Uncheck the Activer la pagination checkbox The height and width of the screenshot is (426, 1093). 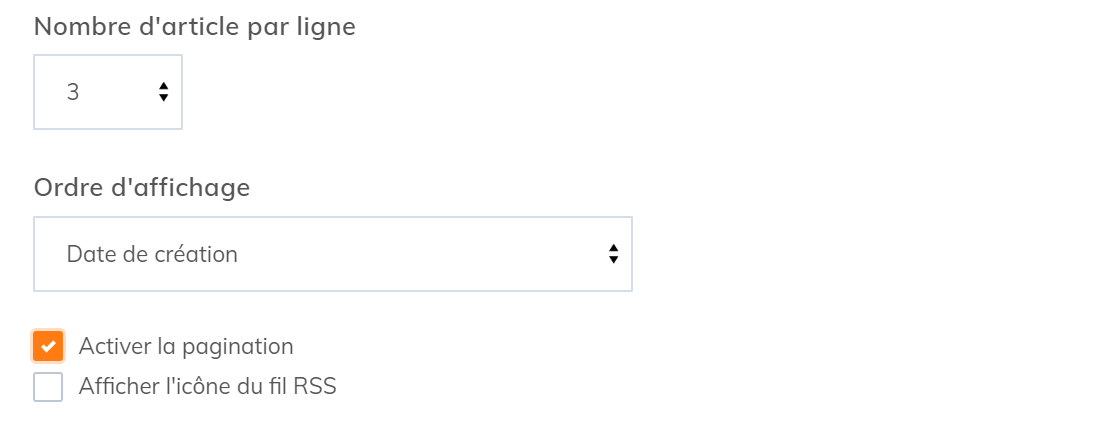point(48,347)
